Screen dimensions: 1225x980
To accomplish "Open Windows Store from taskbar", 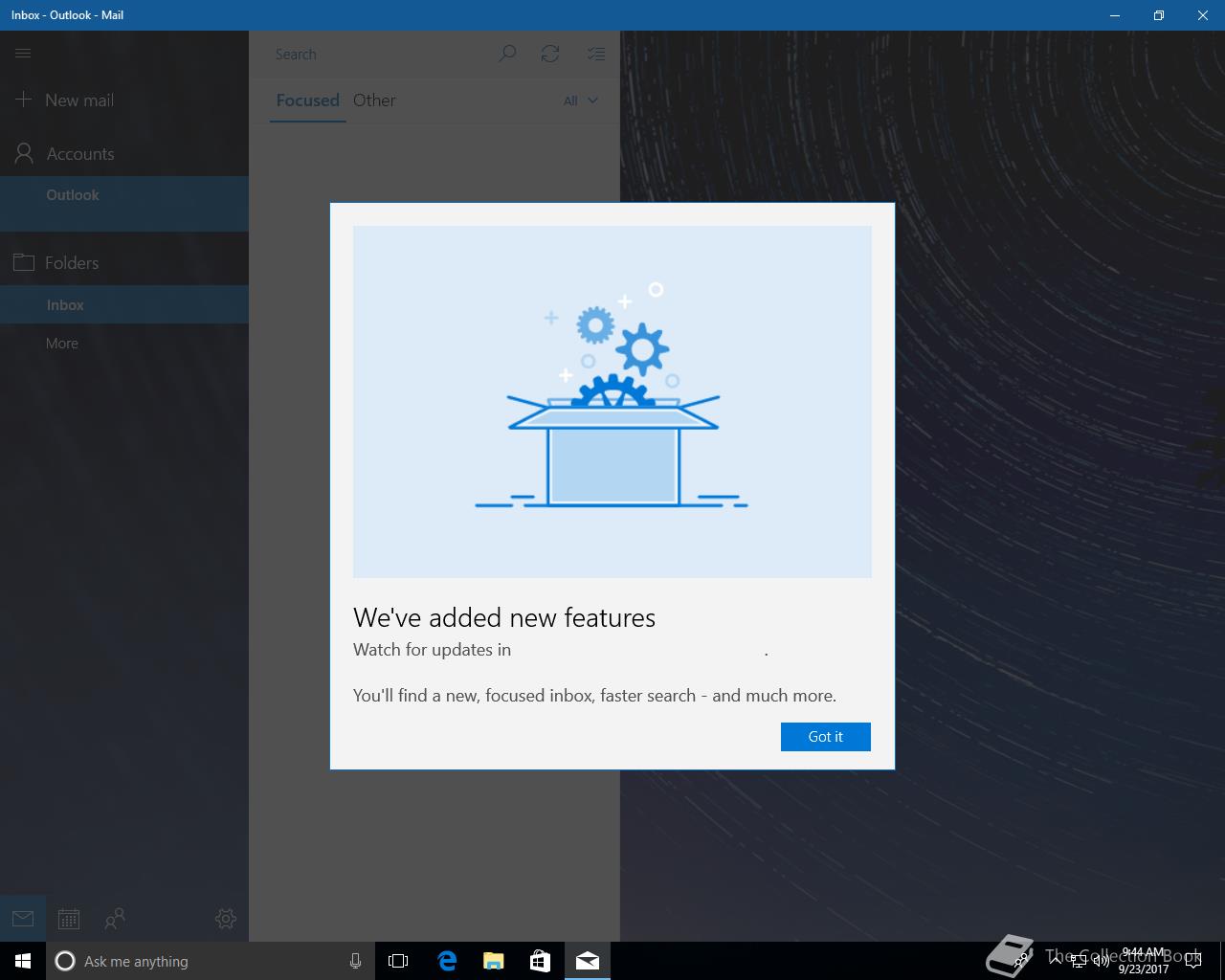I will [x=541, y=961].
